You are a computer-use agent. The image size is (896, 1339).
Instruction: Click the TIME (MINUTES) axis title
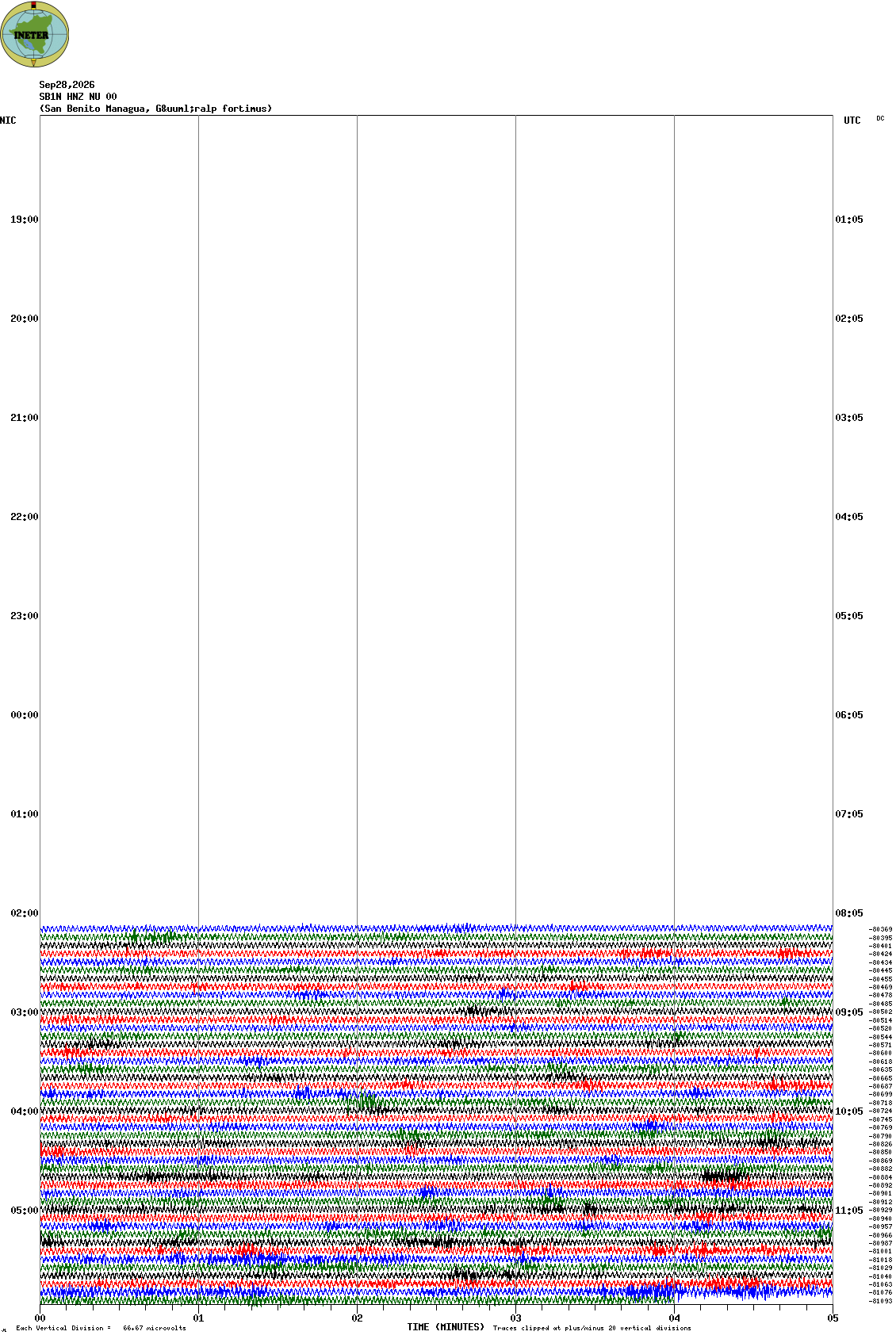(446, 1327)
